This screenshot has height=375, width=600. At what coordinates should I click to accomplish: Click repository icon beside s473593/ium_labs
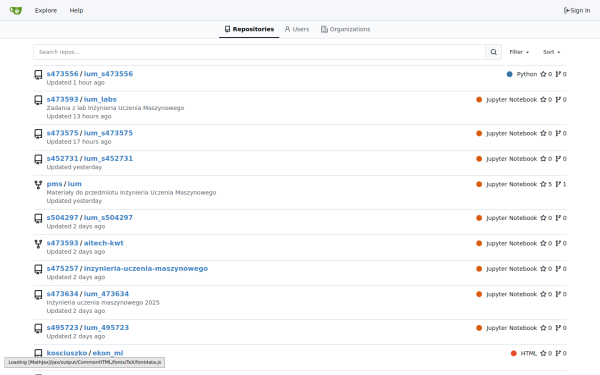coord(38,100)
